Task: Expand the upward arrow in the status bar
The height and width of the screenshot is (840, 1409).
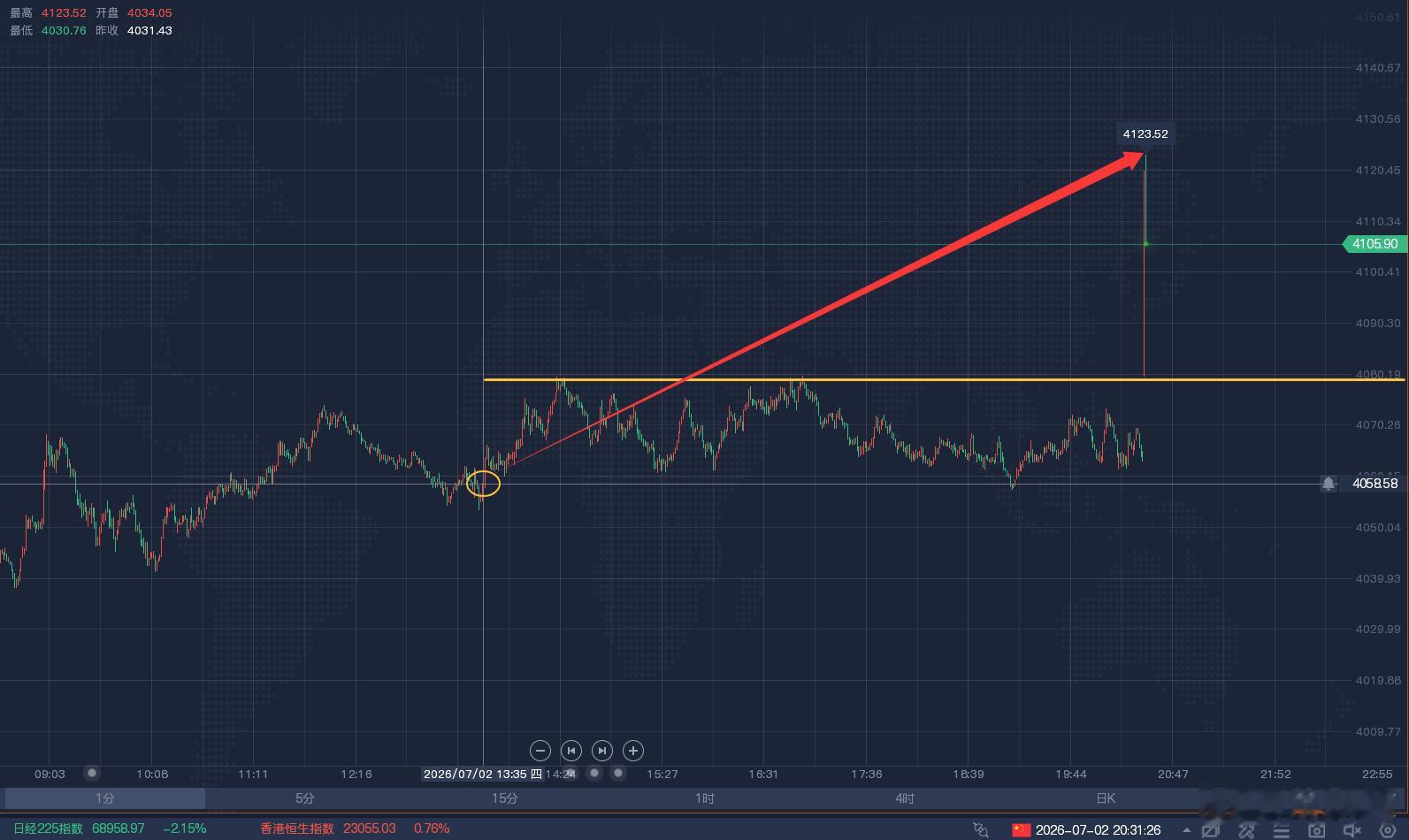Action: (x=1186, y=830)
